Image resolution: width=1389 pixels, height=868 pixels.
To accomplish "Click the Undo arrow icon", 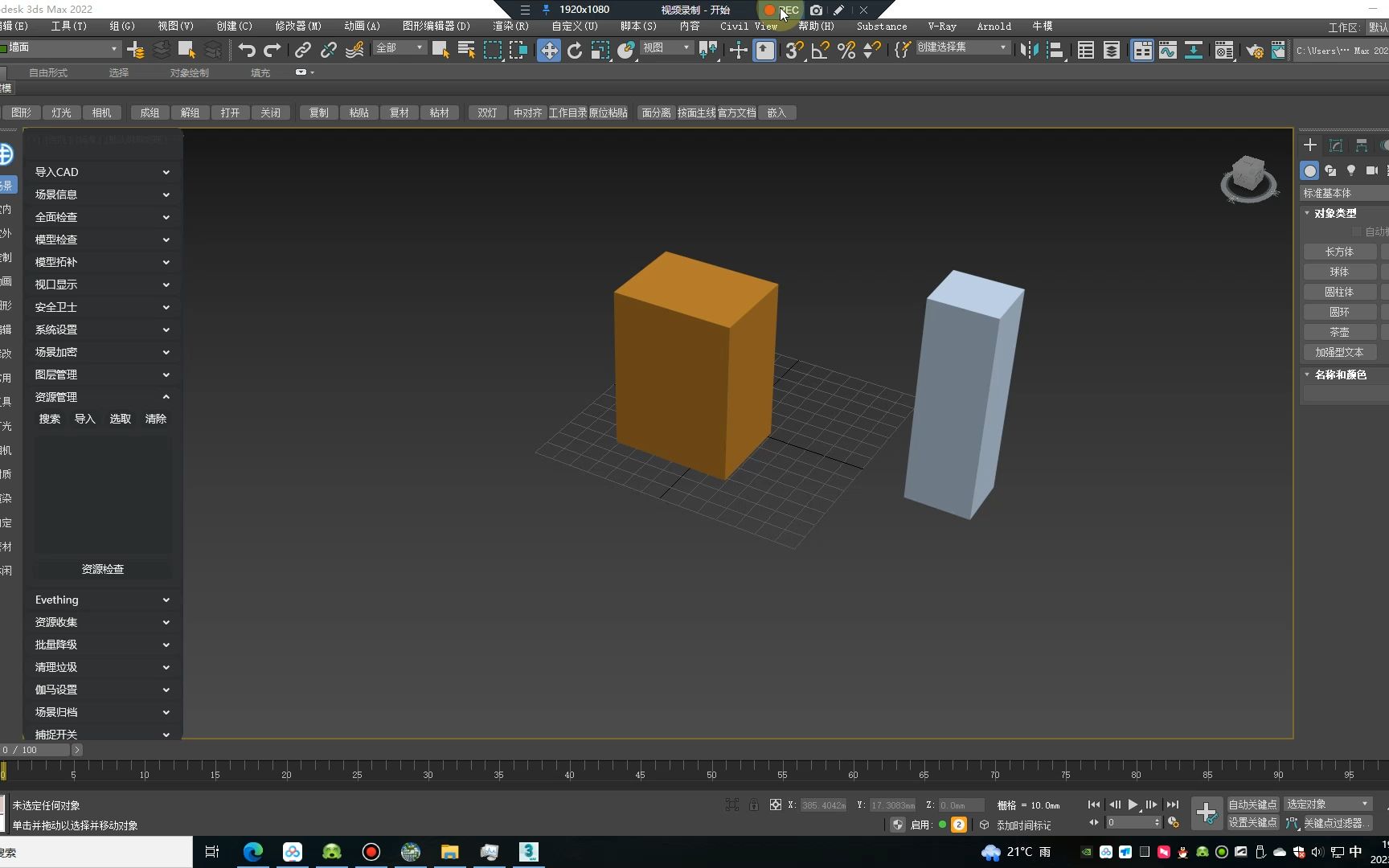I will pos(247,51).
